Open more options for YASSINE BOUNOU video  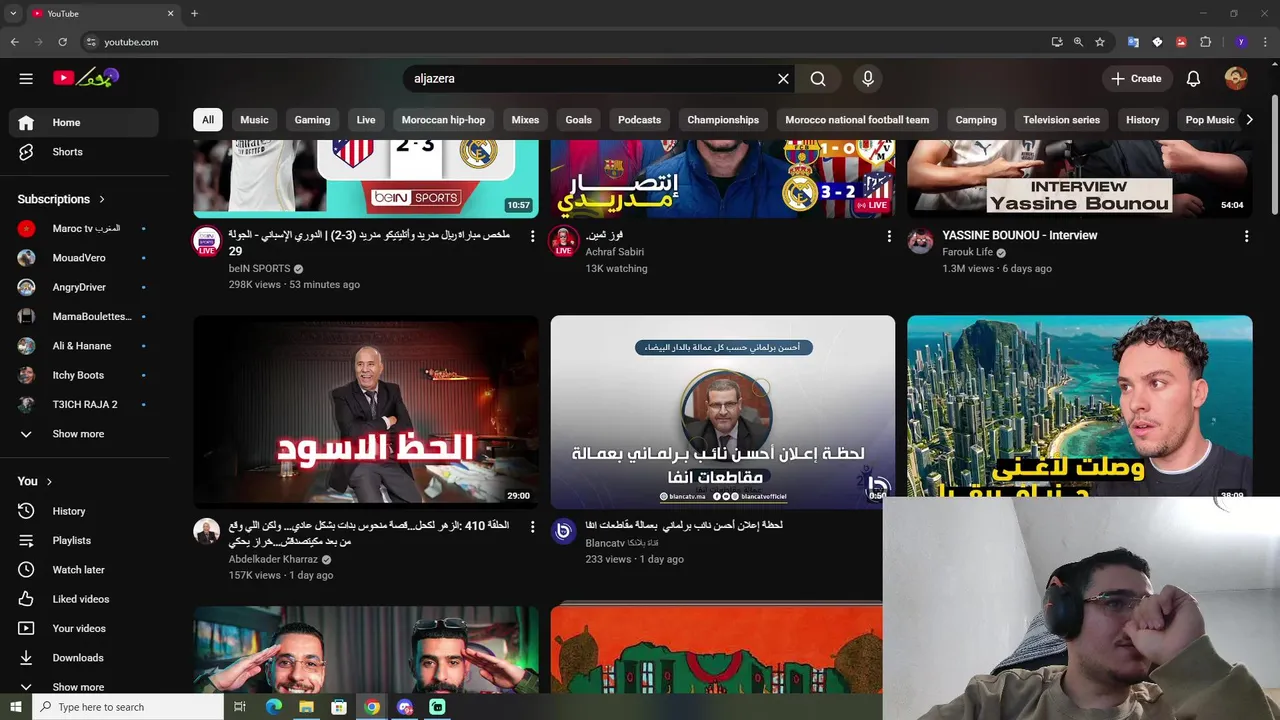point(1246,236)
